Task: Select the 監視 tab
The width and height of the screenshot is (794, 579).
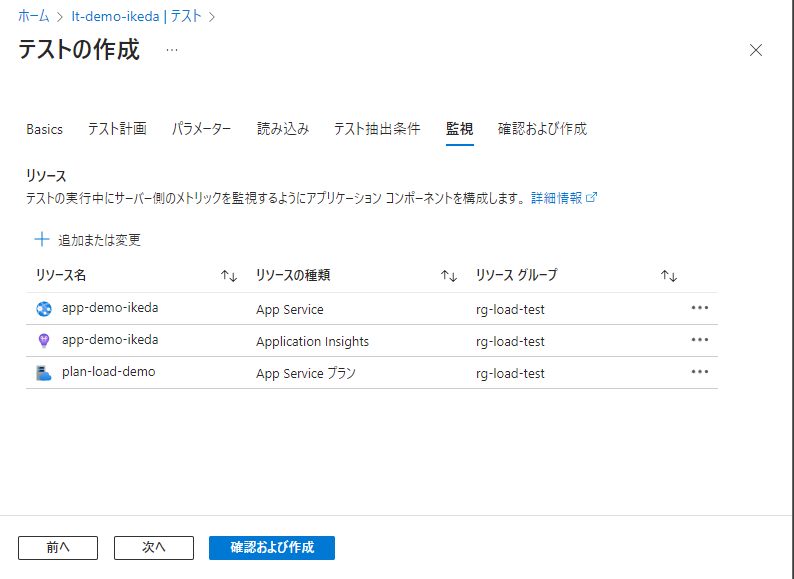Action: pos(460,129)
